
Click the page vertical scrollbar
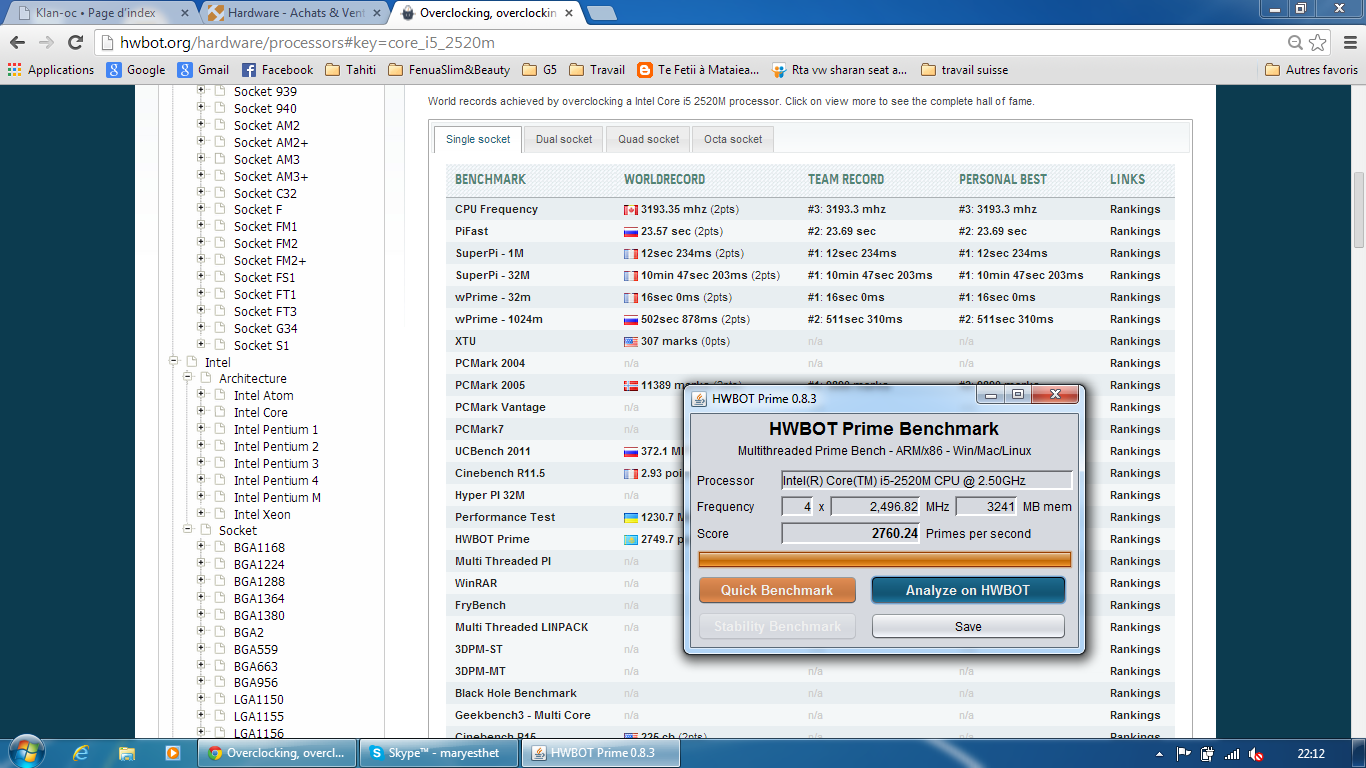[x=1358, y=210]
